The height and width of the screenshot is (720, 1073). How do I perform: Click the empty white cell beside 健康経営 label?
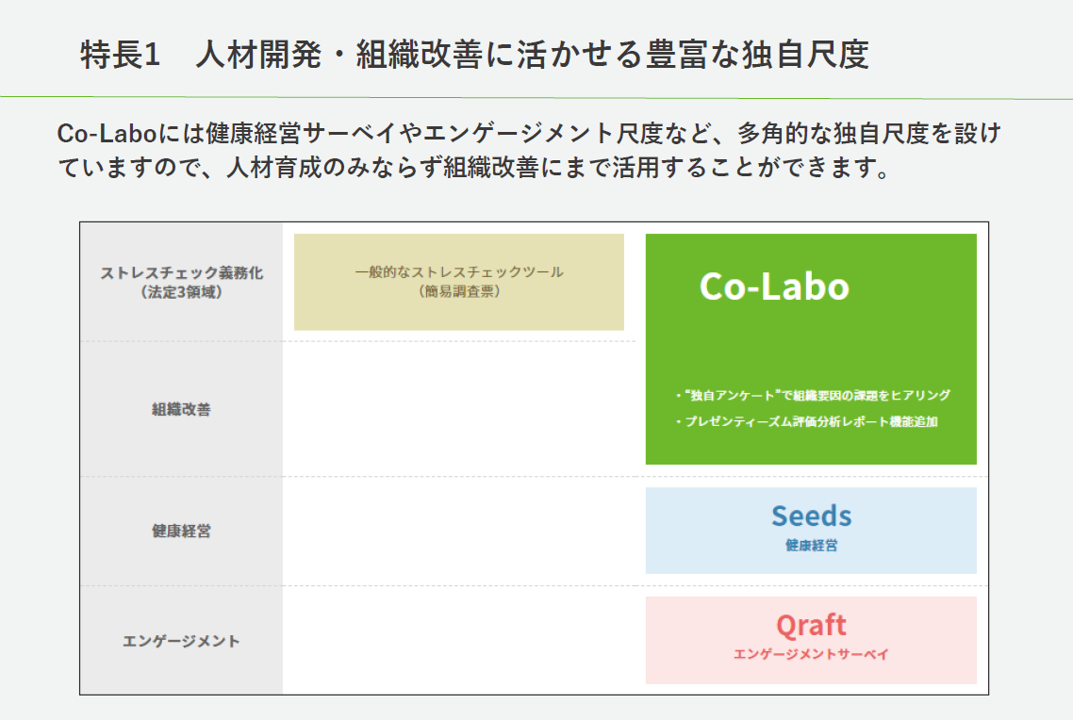[x=459, y=531]
